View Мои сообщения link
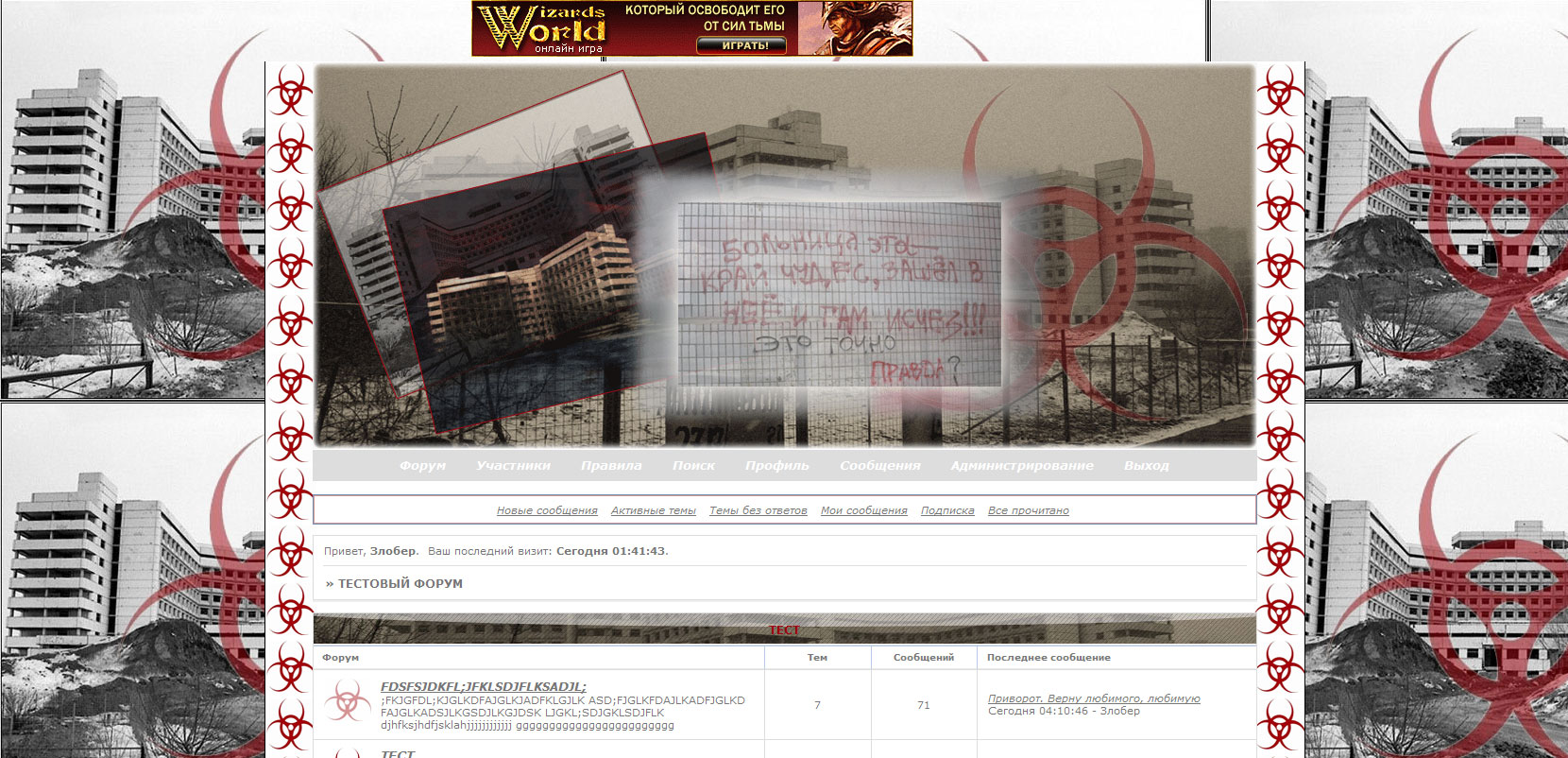Viewport: 1568px width, 758px height. 863,510
